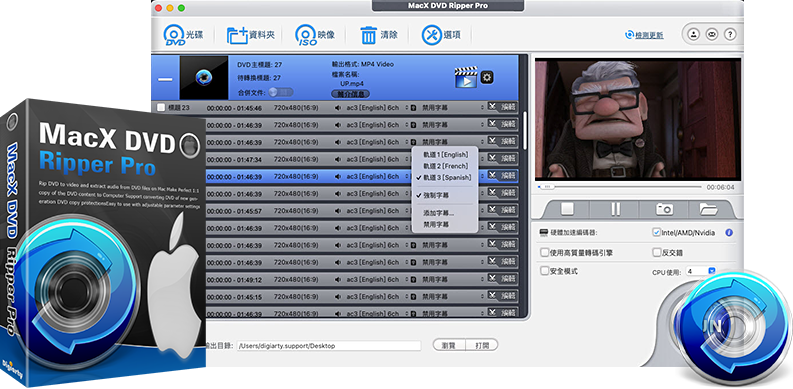The width and height of the screenshot is (793, 389).
Task: Click the clapperboard output profile icon
Action: tap(465, 77)
